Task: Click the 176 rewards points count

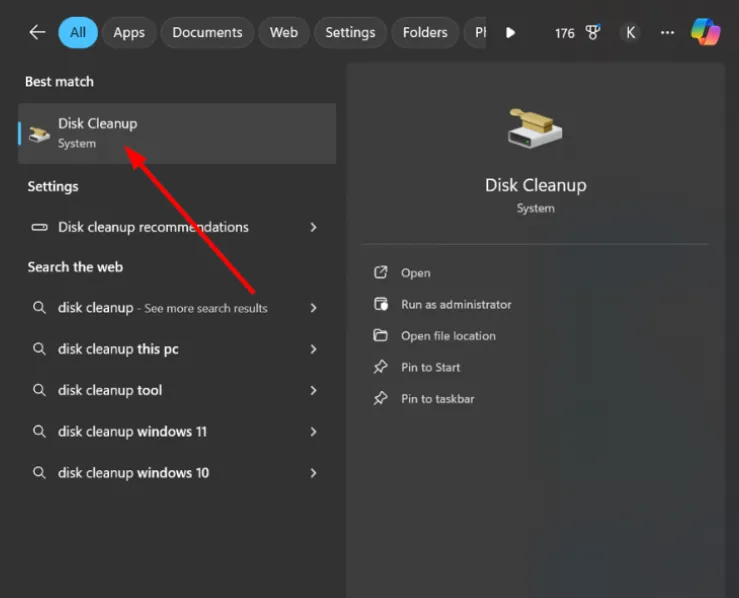Action: pyautogui.click(x=565, y=33)
